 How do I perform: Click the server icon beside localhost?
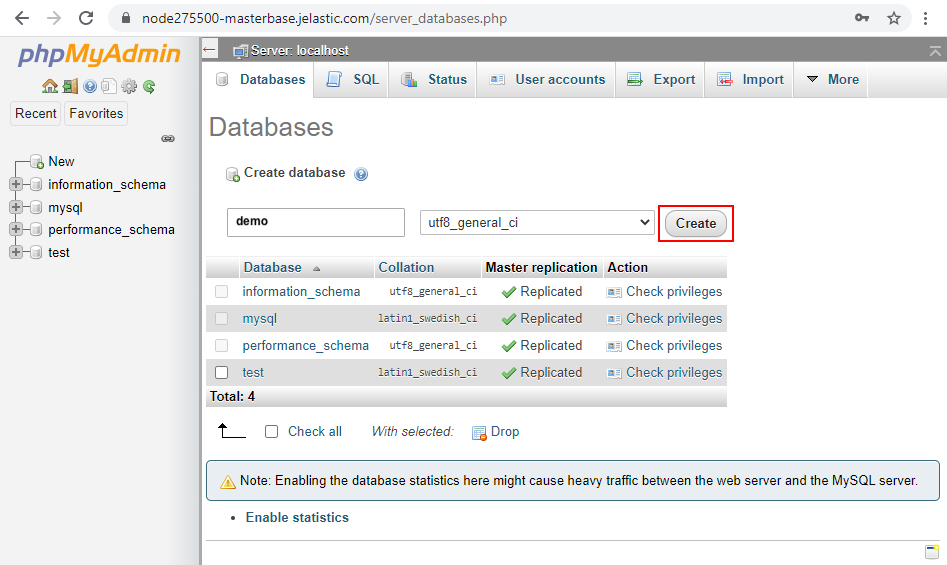[x=240, y=51]
